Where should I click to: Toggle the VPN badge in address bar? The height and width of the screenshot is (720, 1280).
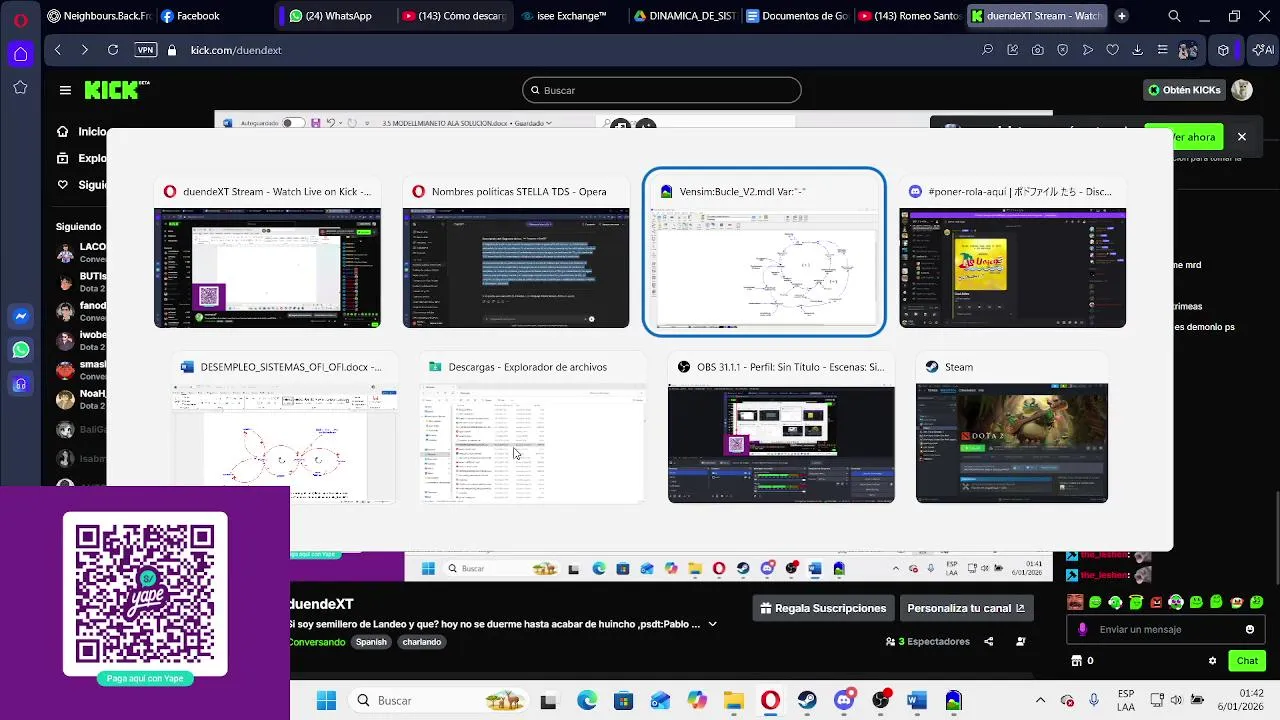click(x=145, y=50)
